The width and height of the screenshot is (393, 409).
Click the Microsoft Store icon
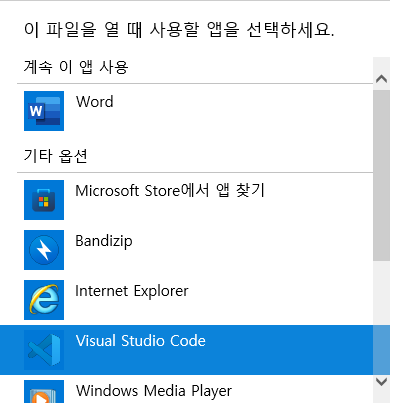click(44, 200)
